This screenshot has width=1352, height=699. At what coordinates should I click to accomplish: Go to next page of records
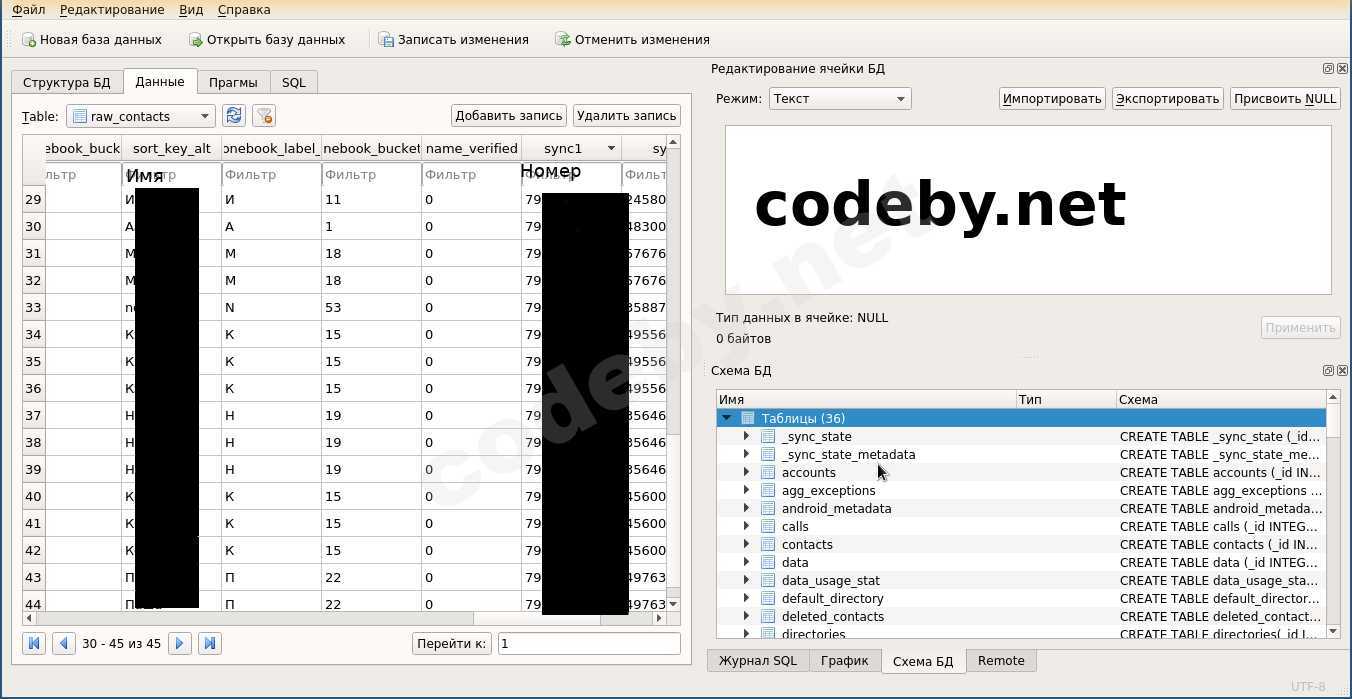(180, 643)
